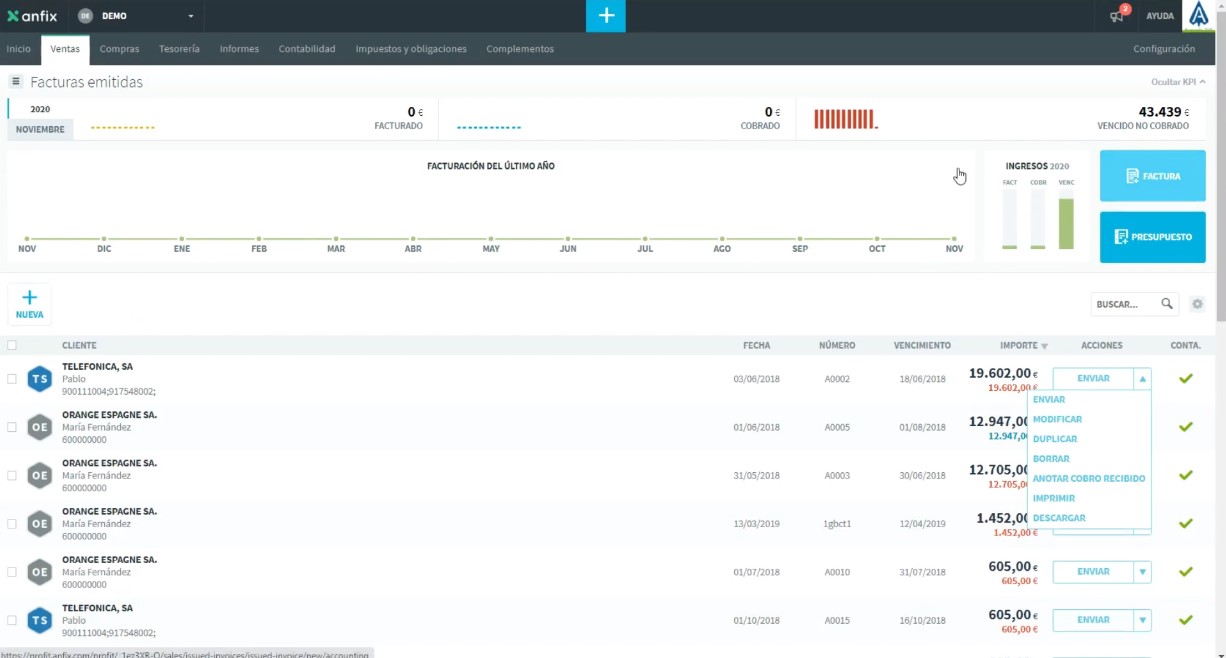This screenshot has width=1226, height=658.
Task: Open the Ventas tab
Action: [x=65, y=49]
